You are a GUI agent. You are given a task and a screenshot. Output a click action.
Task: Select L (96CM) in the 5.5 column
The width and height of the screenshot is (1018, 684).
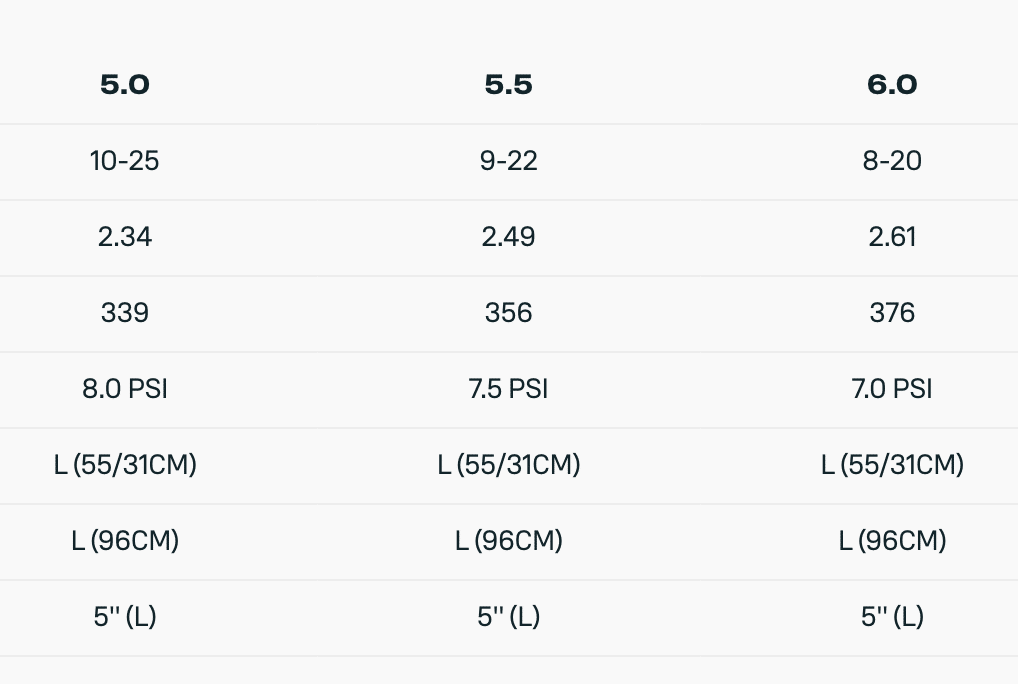(x=508, y=541)
